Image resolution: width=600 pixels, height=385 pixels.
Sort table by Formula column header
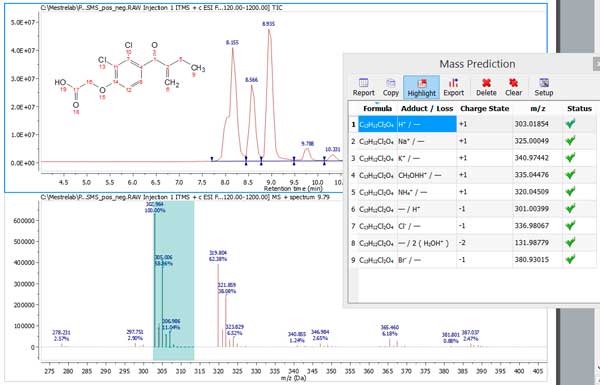tap(377, 109)
